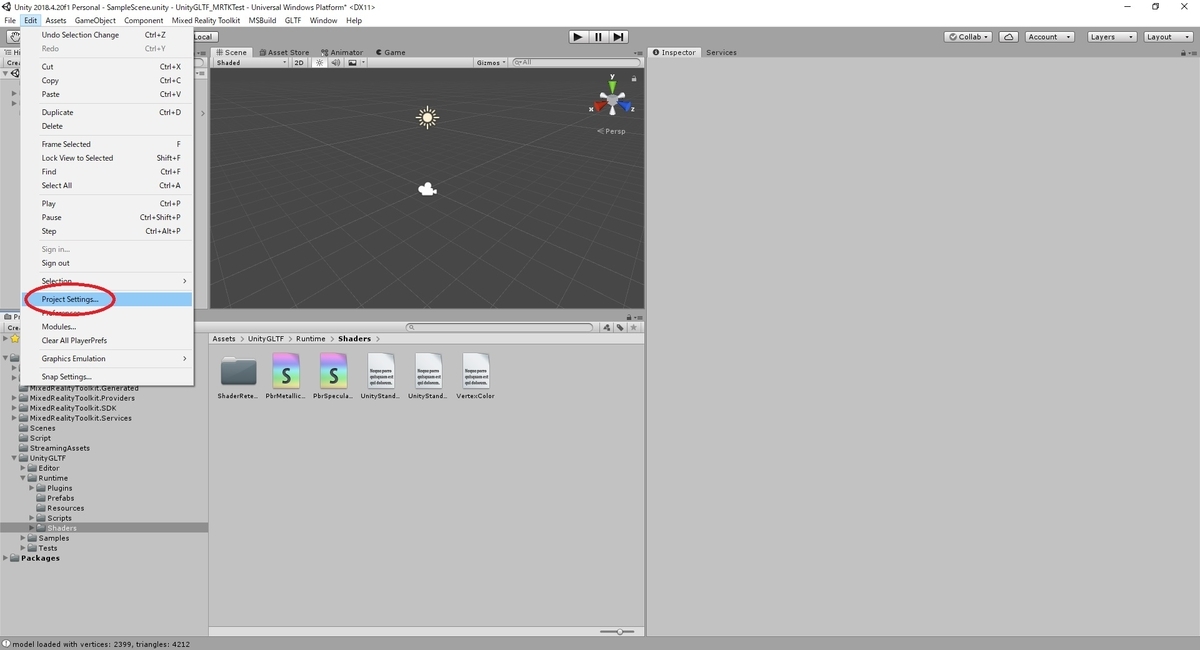Click the blue Z axis gizmo cone
The height and width of the screenshot is (650, 1200).
pos(626,104)
